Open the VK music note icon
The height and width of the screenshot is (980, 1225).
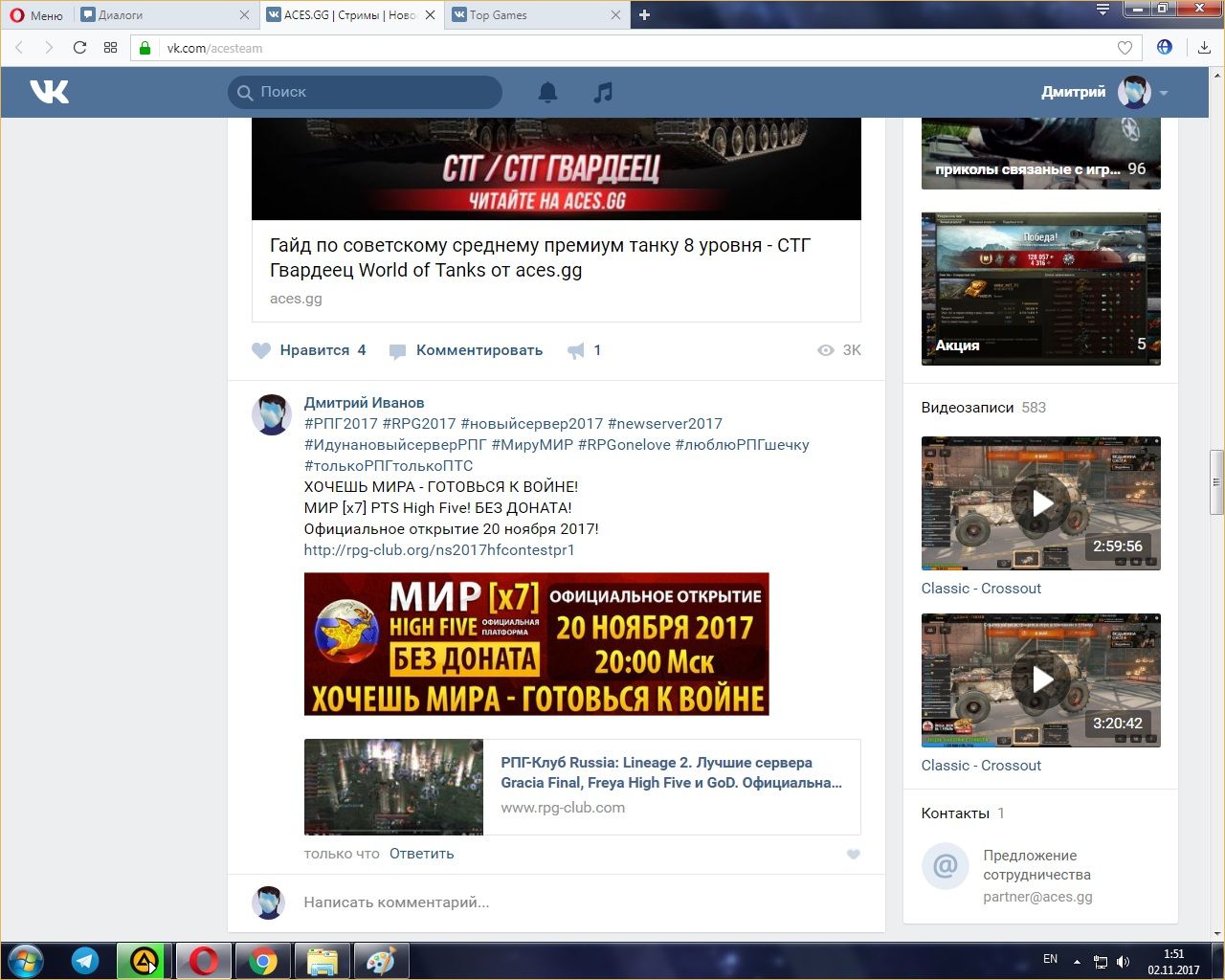602,92
